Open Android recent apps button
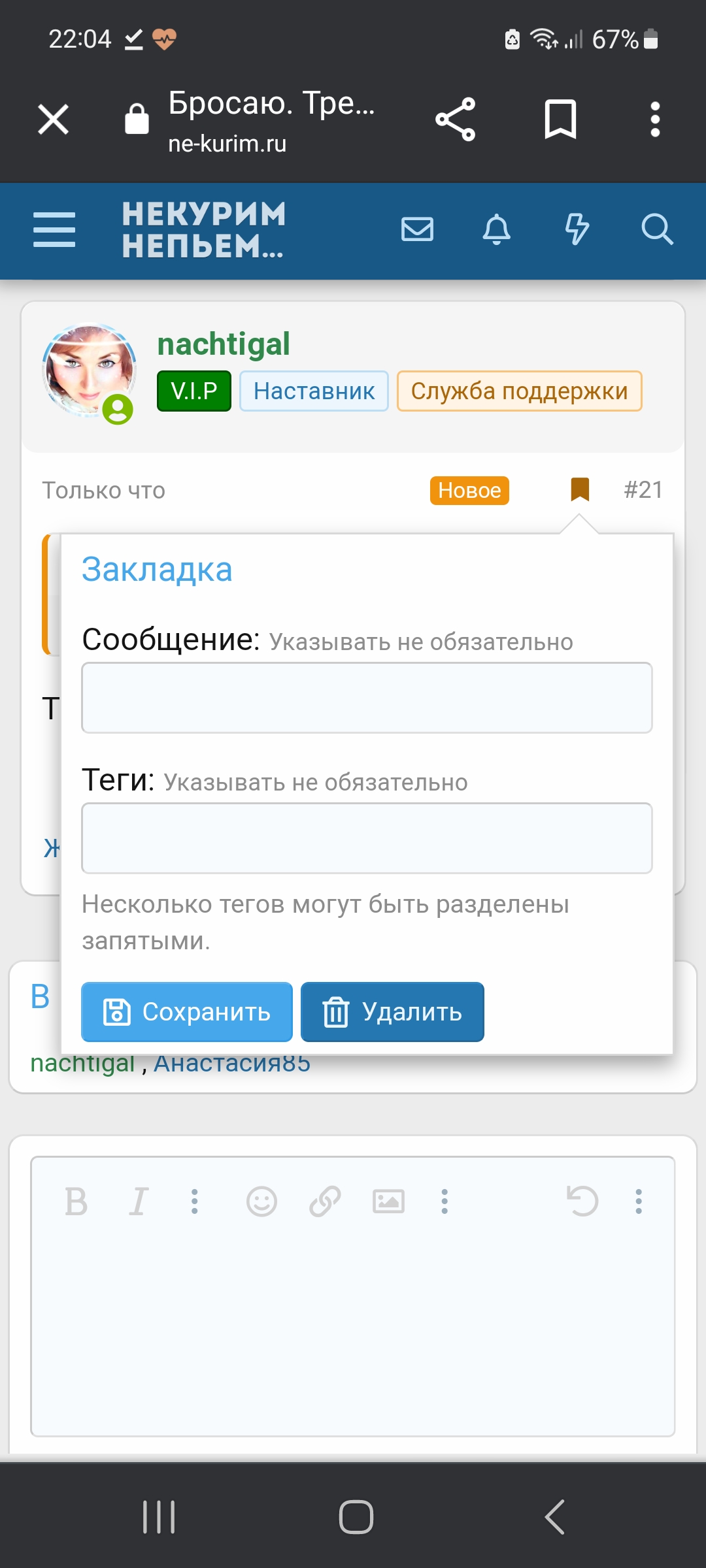Image resolution: width=706 pixels, height=1568 pixels. coord(159,1517)
